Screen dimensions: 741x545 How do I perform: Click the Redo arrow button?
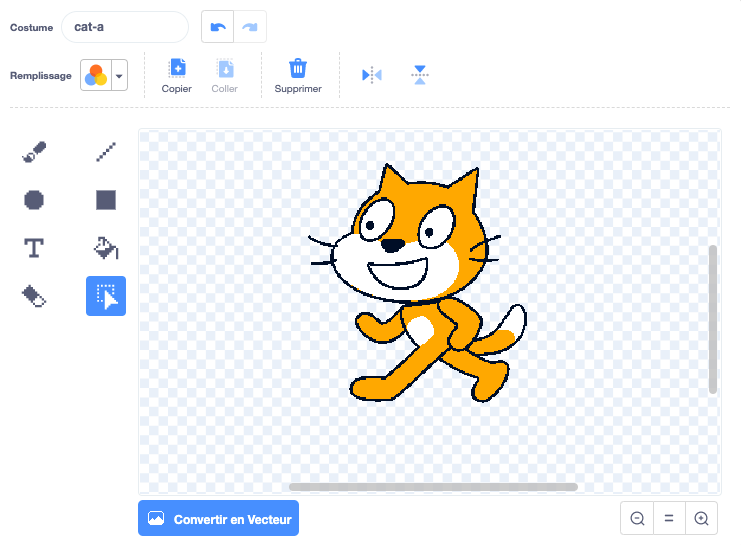[x=250, y=27]
